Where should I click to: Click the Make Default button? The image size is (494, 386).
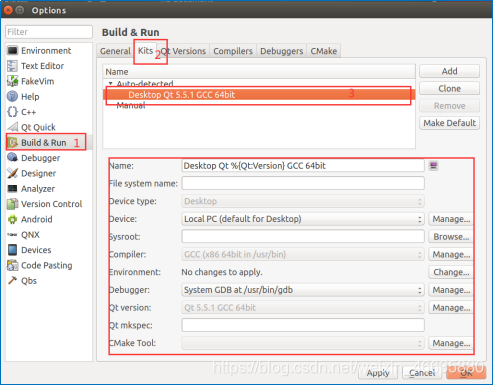tap(449, 123)
